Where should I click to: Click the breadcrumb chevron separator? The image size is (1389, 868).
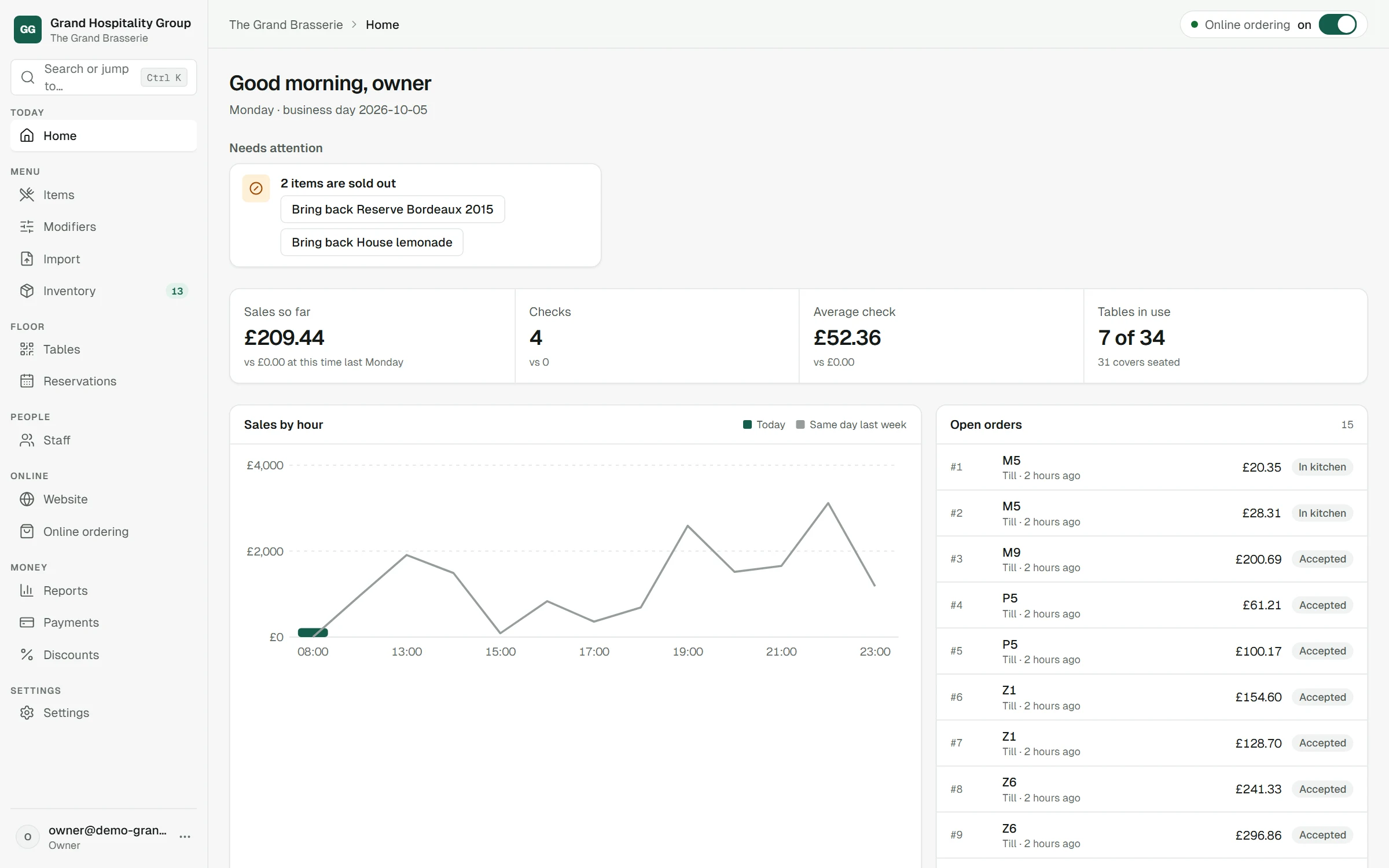[x=354, y=24]
